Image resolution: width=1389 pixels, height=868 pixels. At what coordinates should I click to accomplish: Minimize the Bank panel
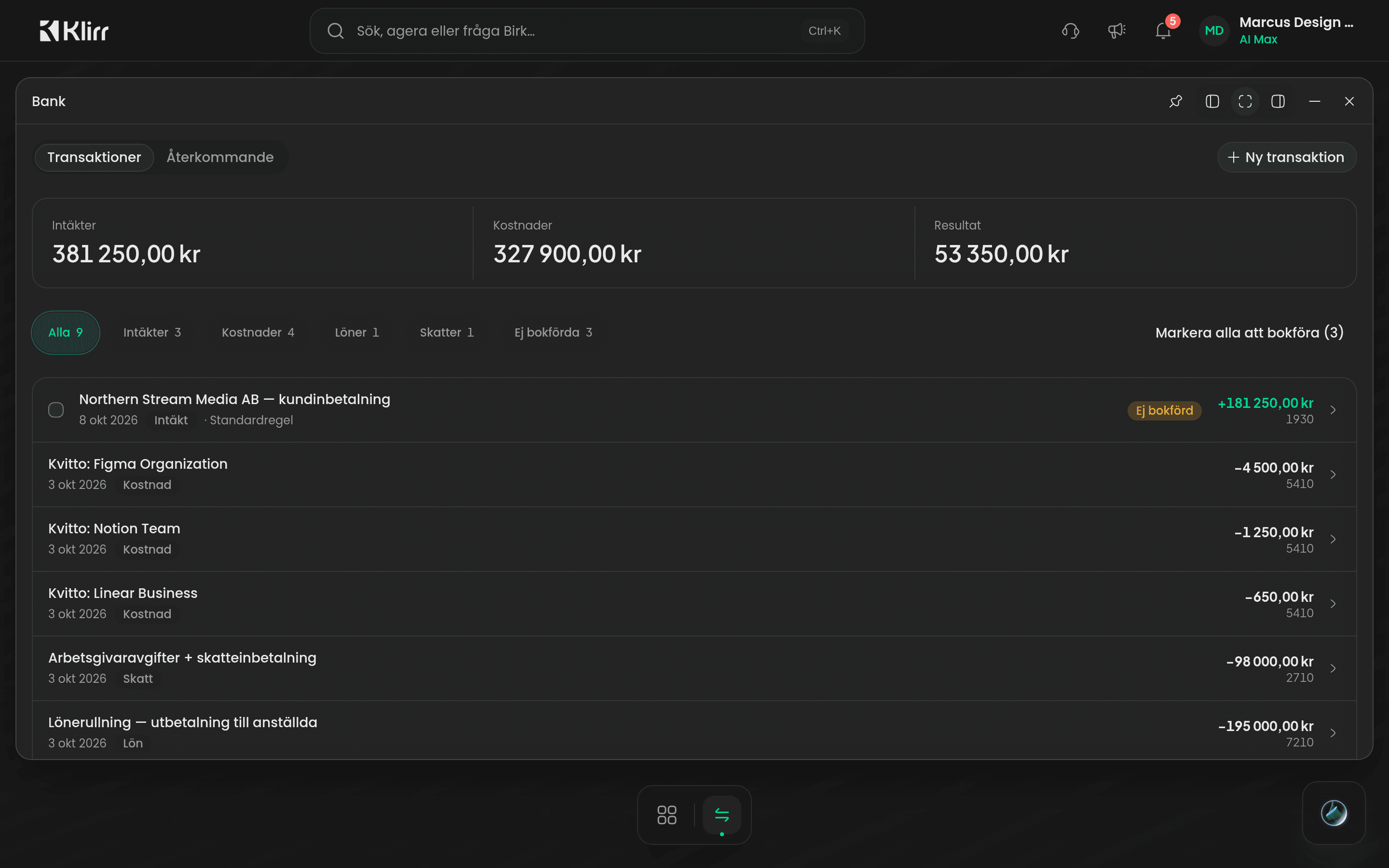tap(1314, 102)
